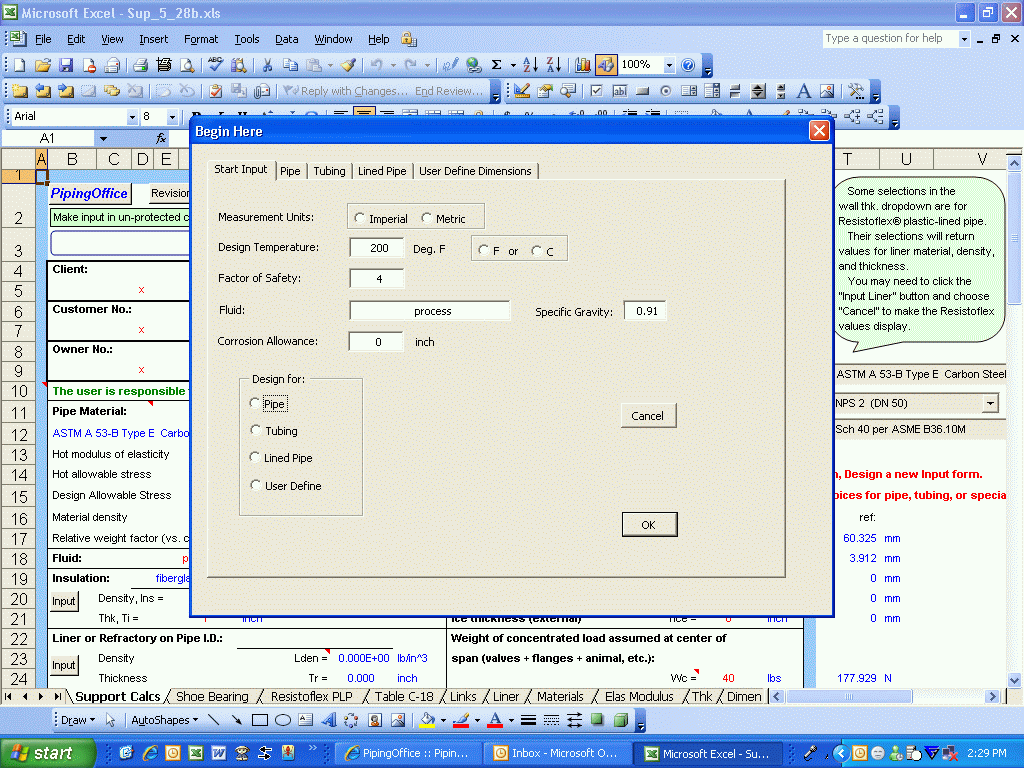Image resolution: width=1024 pixels, height=768 pixels.
Task: Click the Insert WordArt icon
Action: click(328, 720)
